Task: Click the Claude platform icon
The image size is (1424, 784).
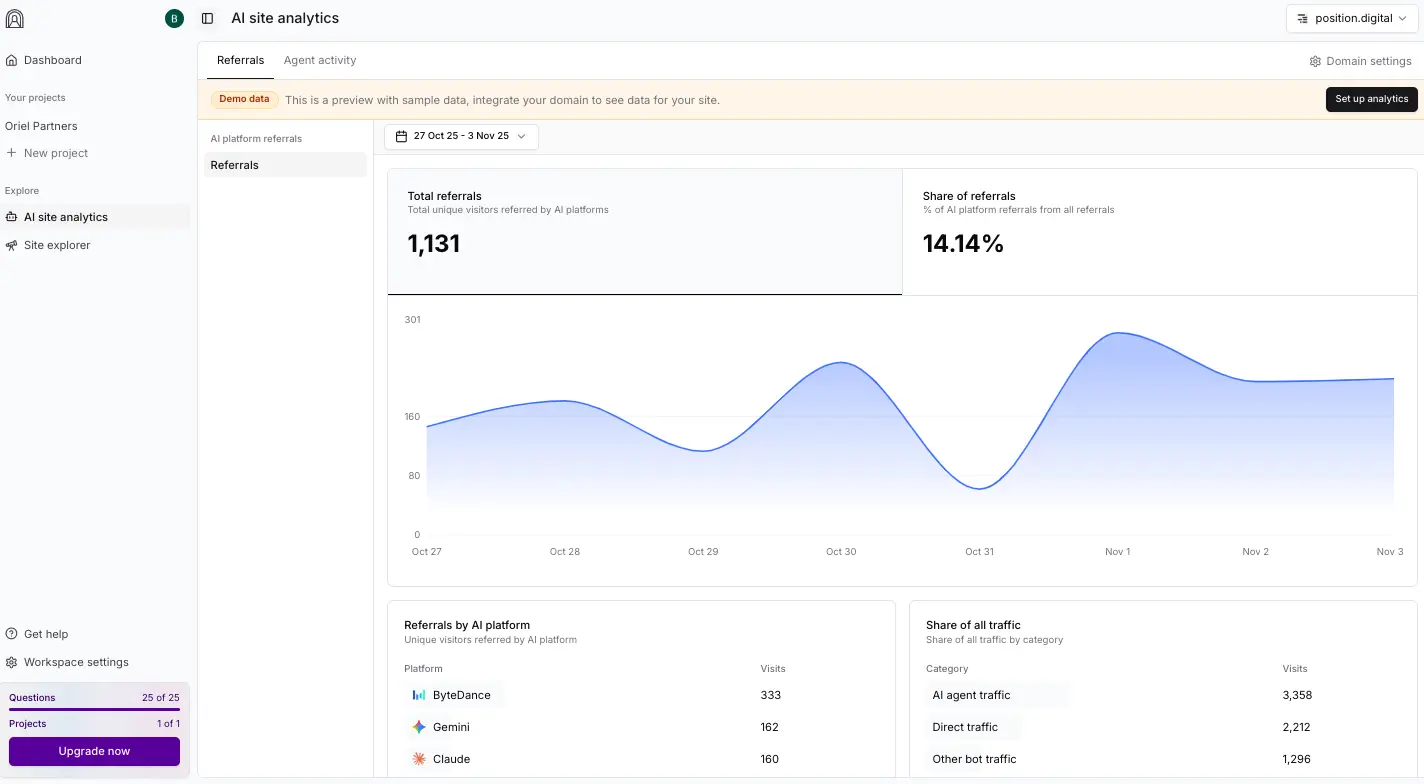Action: 419,759
